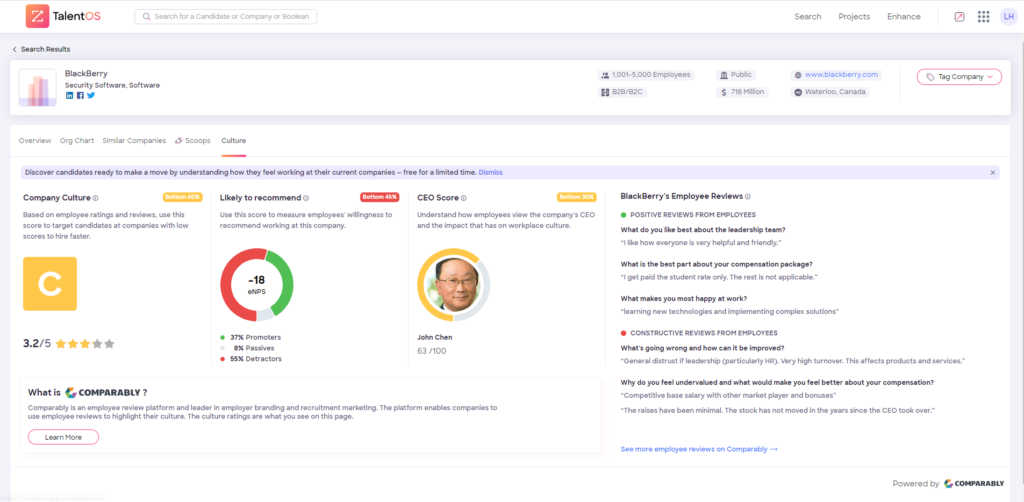The width and height of the screenshot is (1024, 502).
Task: Click the BlackBerry company logo thumbnail
Action: pos(37,87)
